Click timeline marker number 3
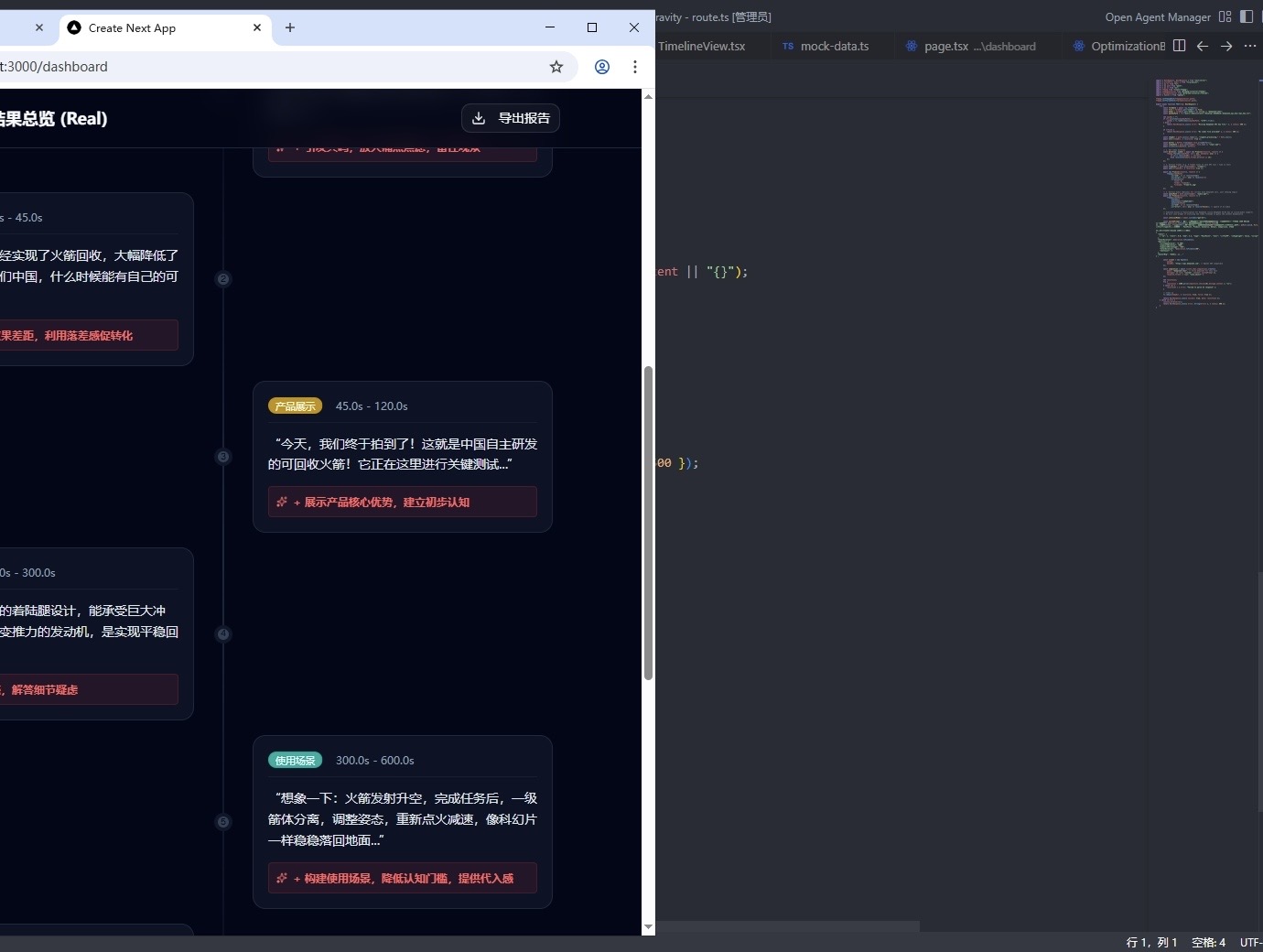 click(x=223, y=457)
